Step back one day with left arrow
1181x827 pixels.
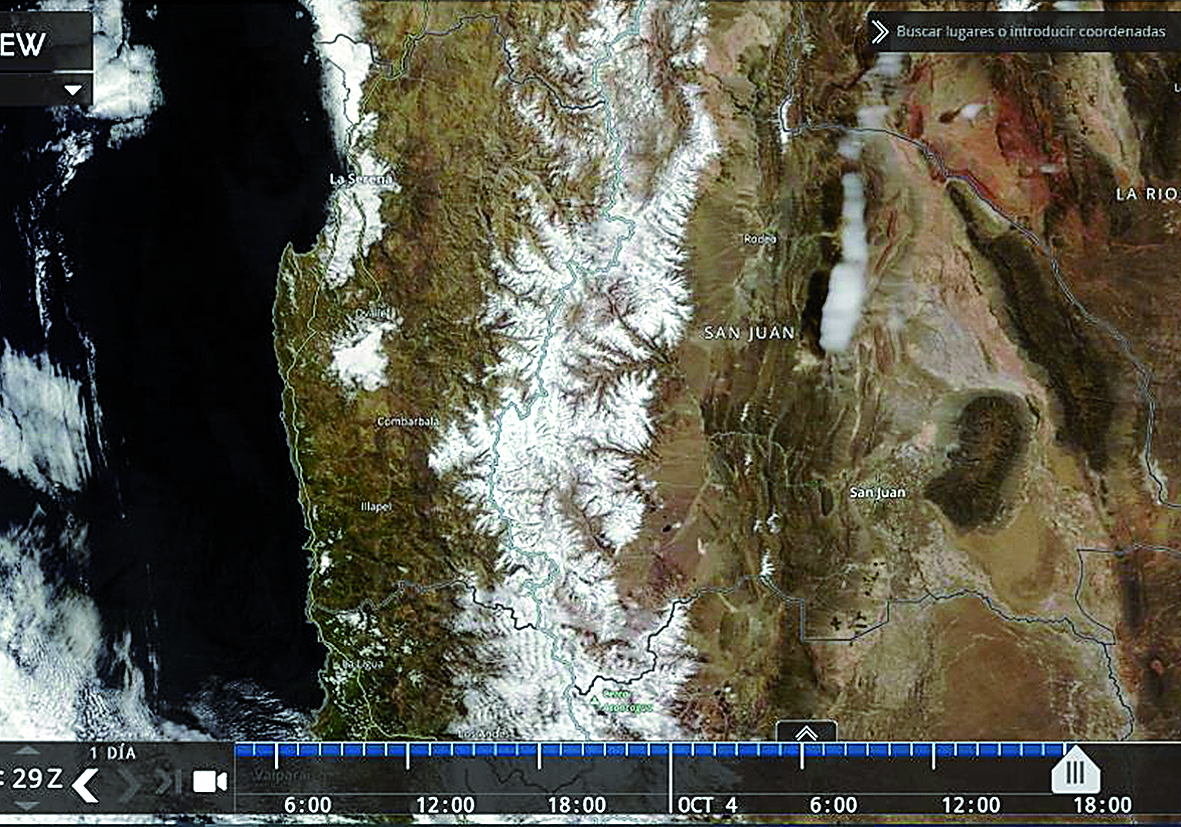click(86, 785)
